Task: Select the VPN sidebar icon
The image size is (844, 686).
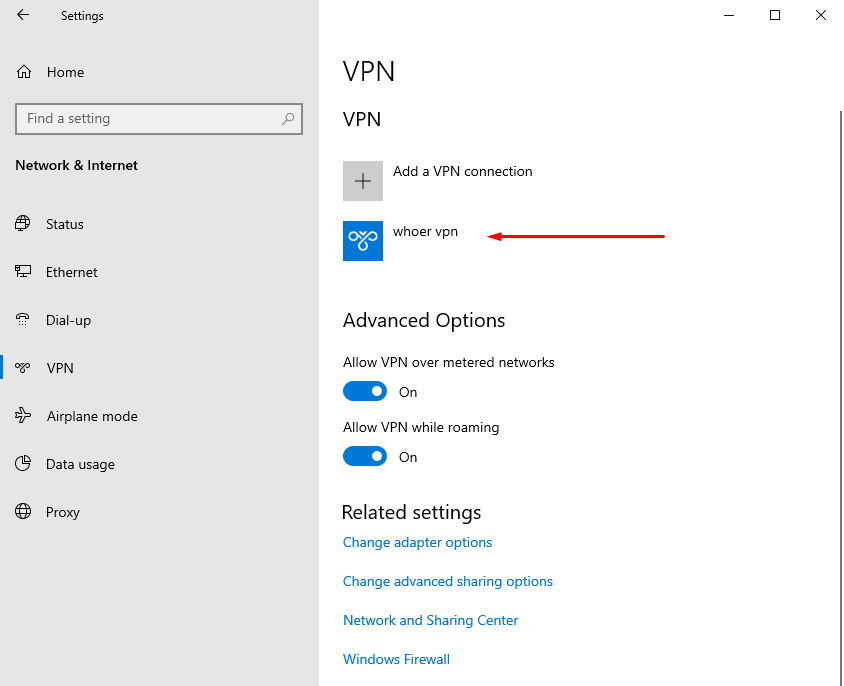Action: (x=23, y=368)
